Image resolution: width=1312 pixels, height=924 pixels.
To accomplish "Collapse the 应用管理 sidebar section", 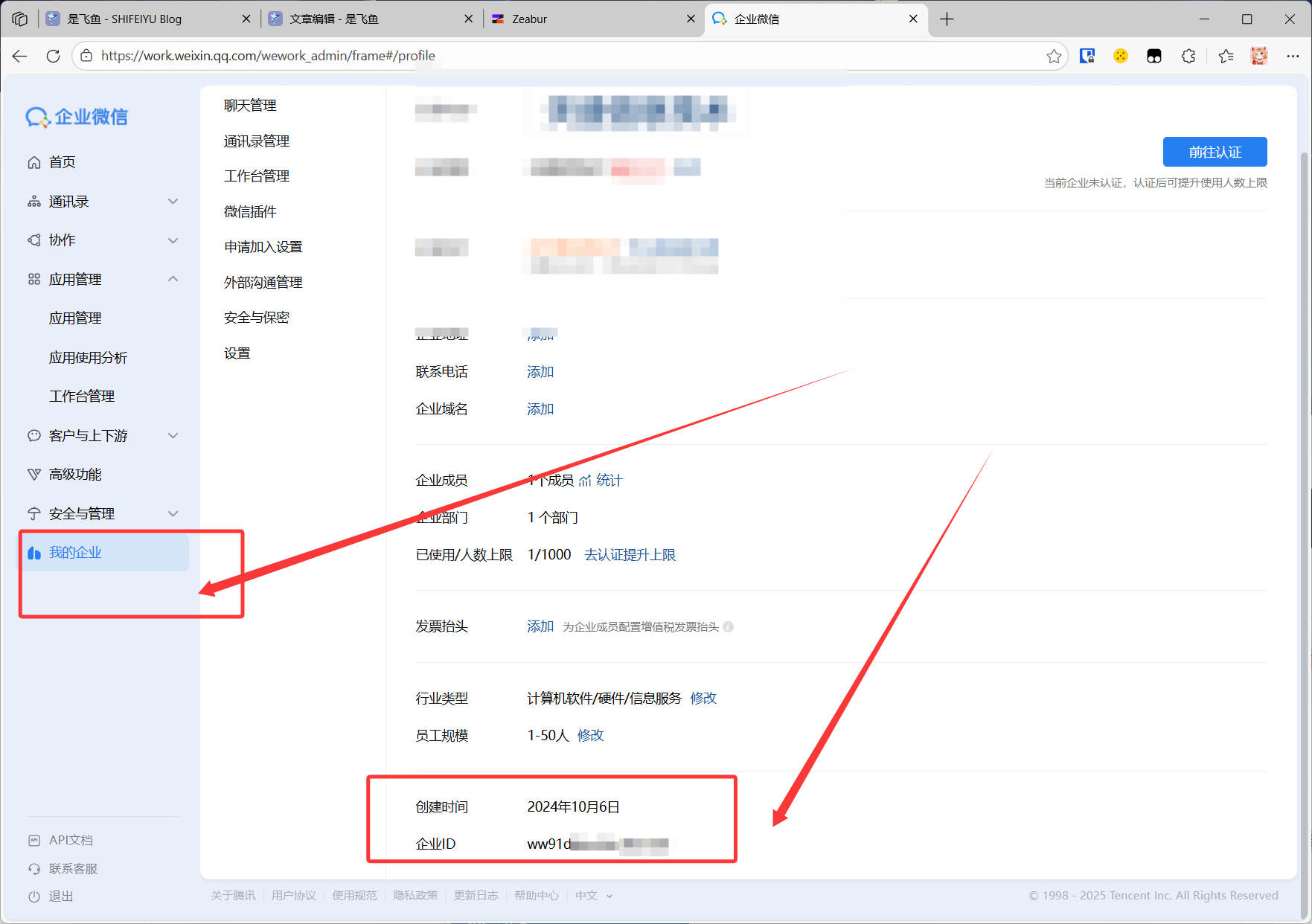I will pos(173,279).
